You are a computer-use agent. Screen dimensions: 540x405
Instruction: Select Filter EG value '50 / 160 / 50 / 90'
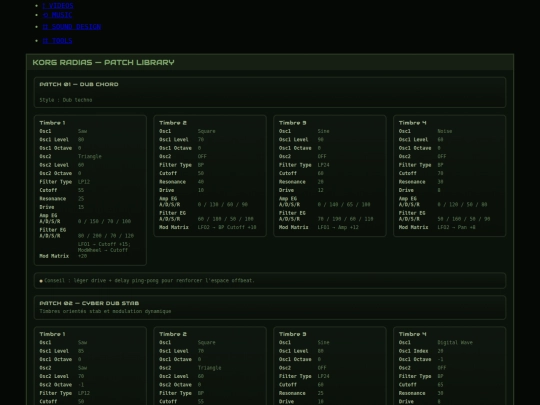click(x=464, y=219)
